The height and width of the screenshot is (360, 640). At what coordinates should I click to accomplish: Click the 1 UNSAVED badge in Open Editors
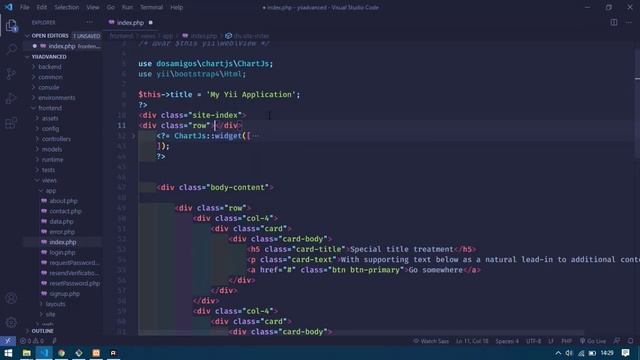point(87,36)
